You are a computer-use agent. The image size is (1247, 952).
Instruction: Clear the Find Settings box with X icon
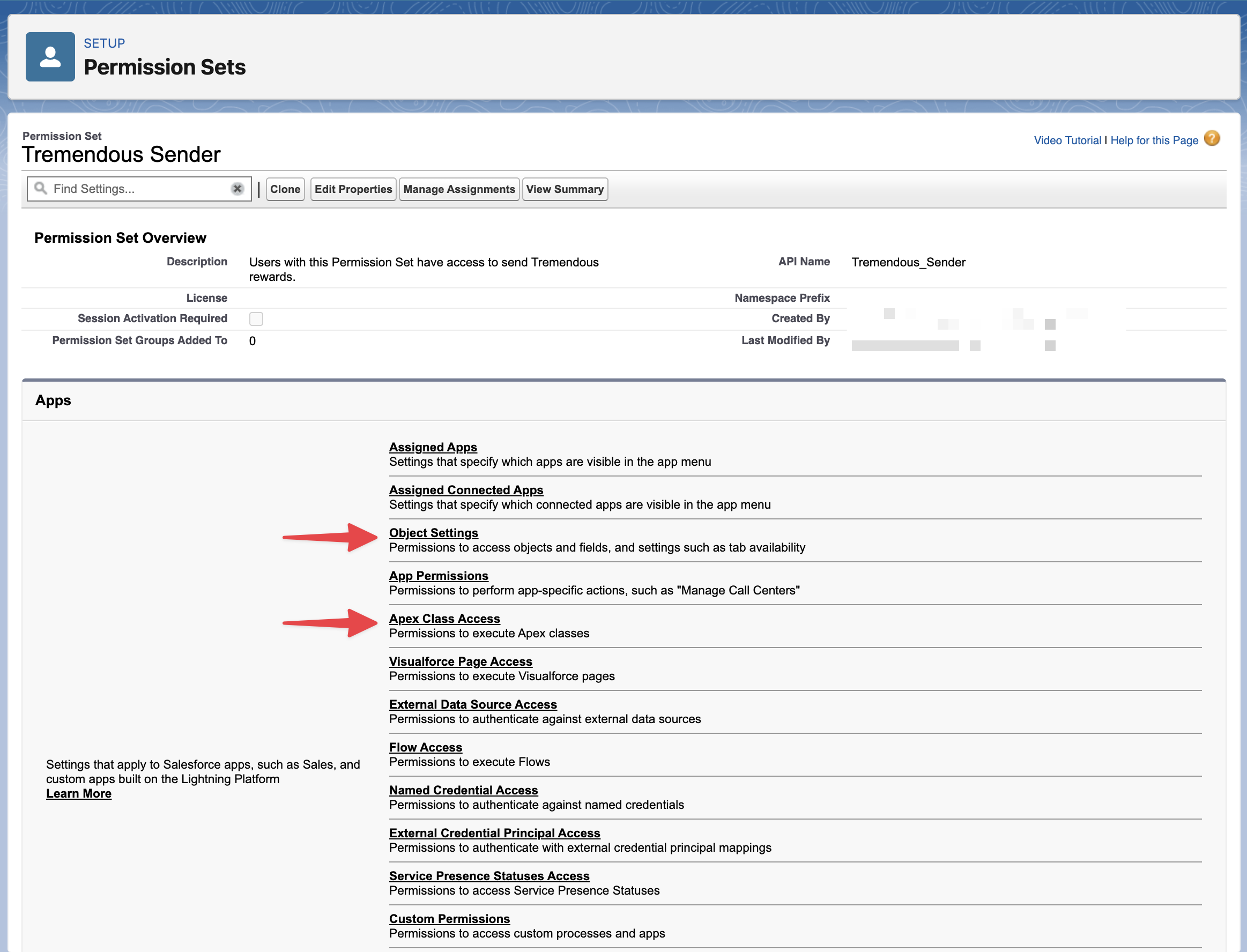pos(237,189)
